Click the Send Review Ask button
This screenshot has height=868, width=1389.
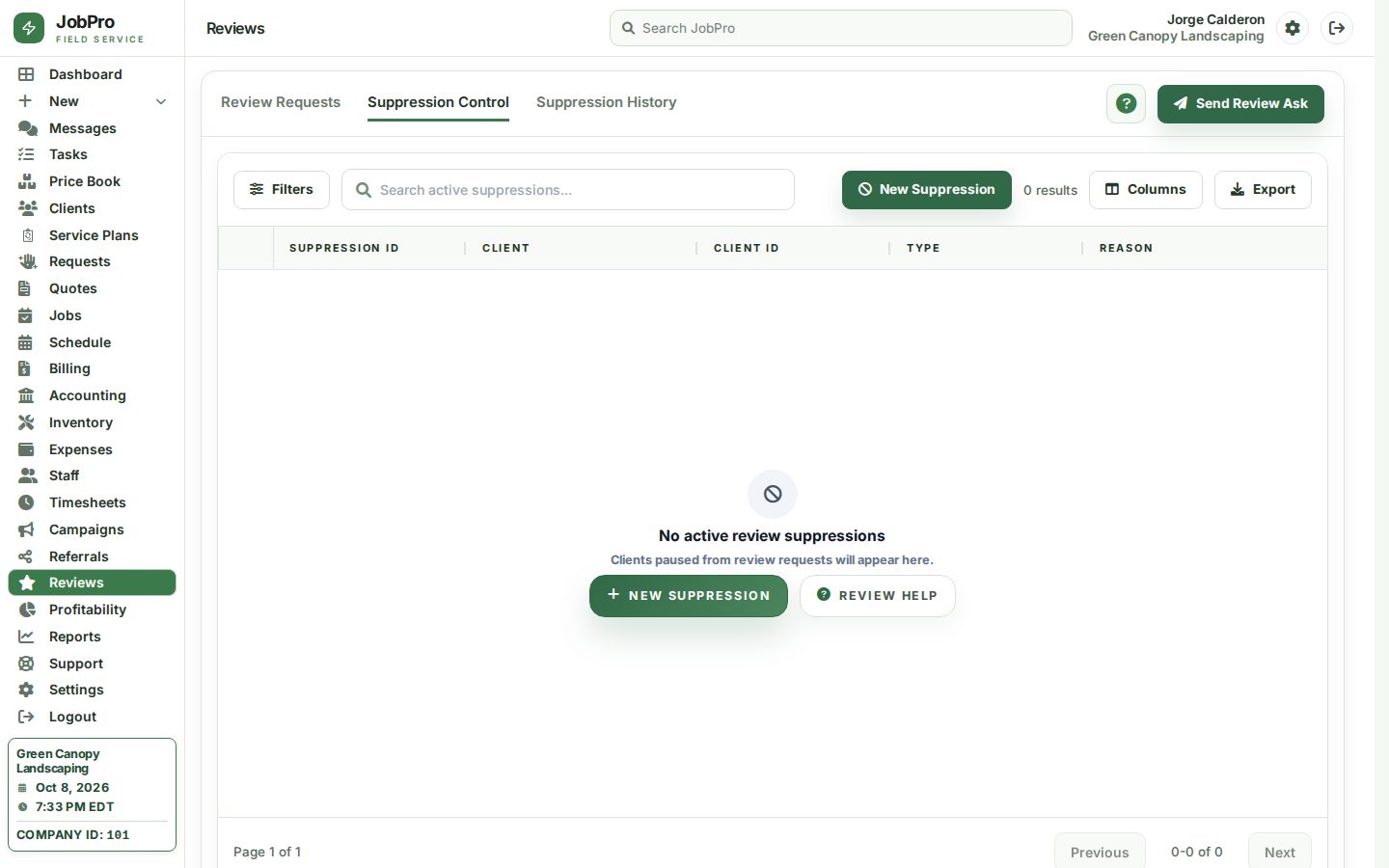1240,103
